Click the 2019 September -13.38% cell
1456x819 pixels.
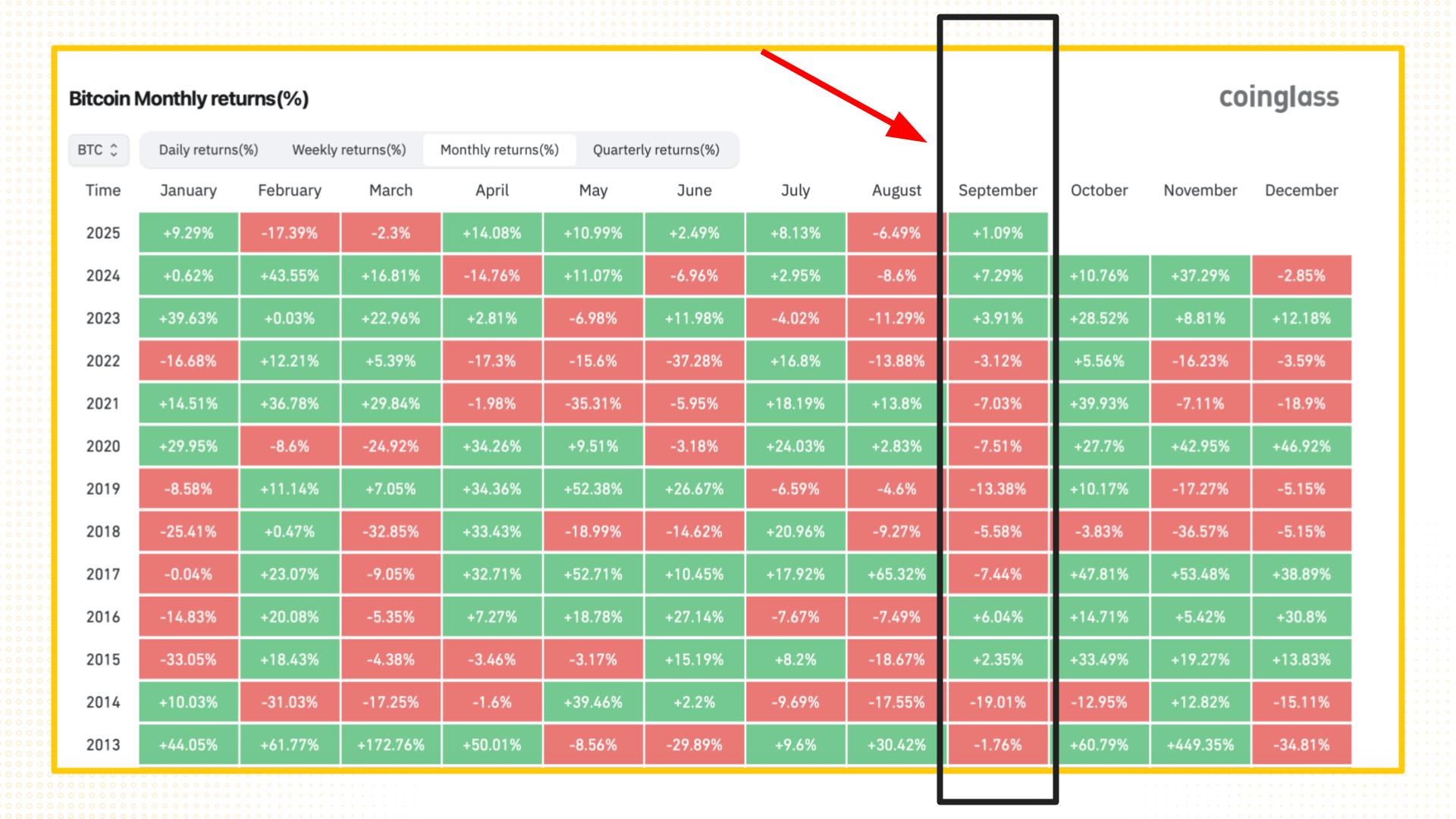pos(997,489)
